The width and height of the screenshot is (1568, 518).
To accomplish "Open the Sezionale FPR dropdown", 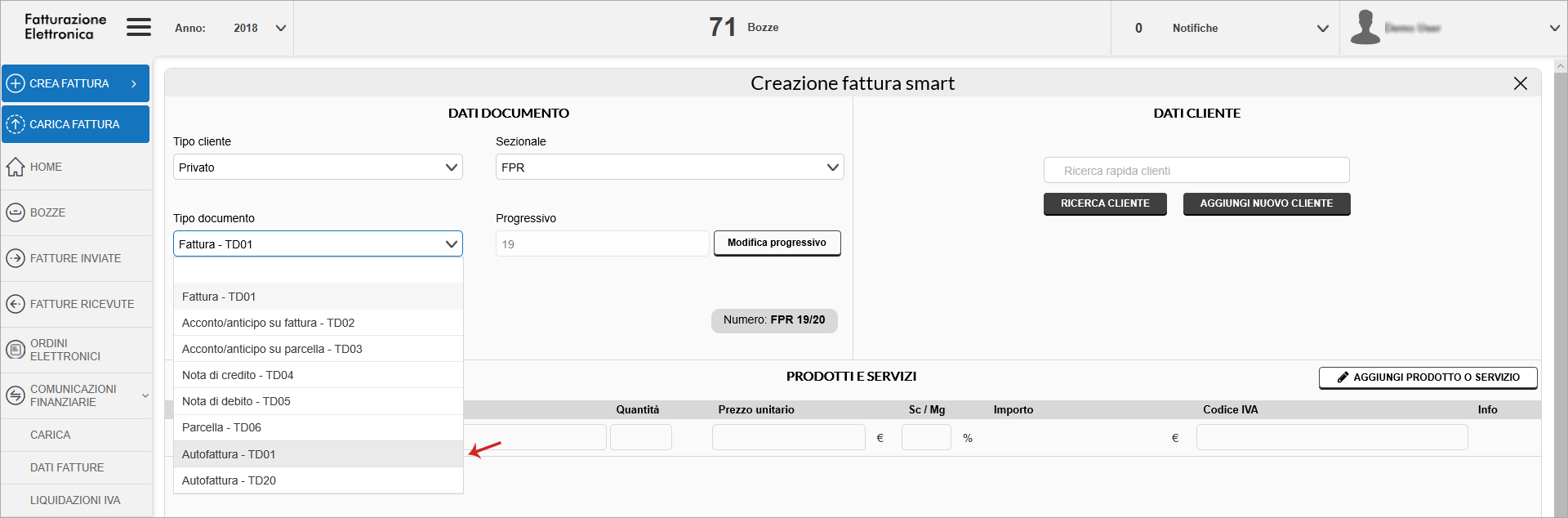I will (669, 167).
